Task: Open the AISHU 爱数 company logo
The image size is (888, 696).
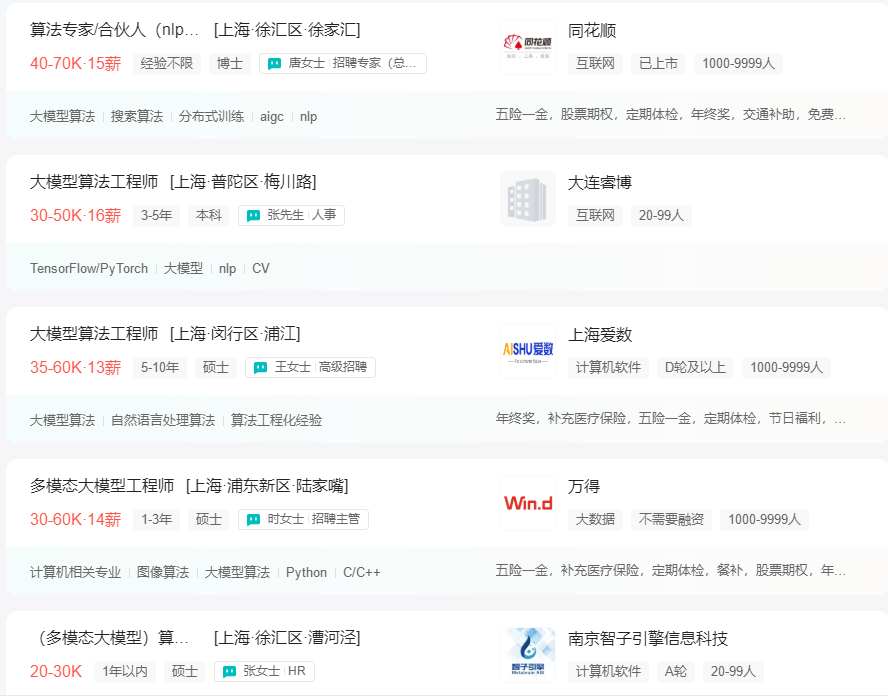Action: click(528, 351)
